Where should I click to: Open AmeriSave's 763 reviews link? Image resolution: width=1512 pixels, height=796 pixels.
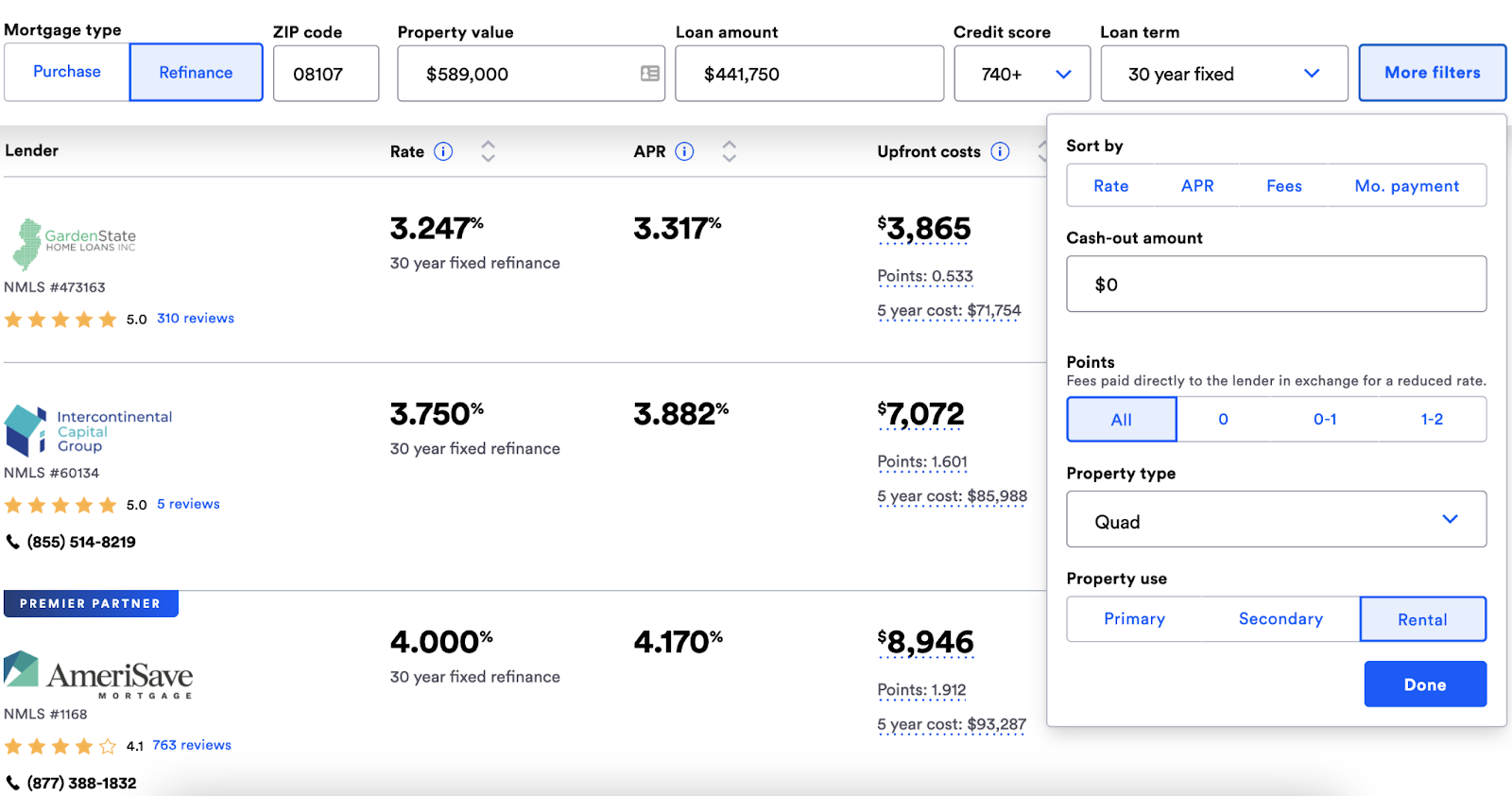click(192, 745)
